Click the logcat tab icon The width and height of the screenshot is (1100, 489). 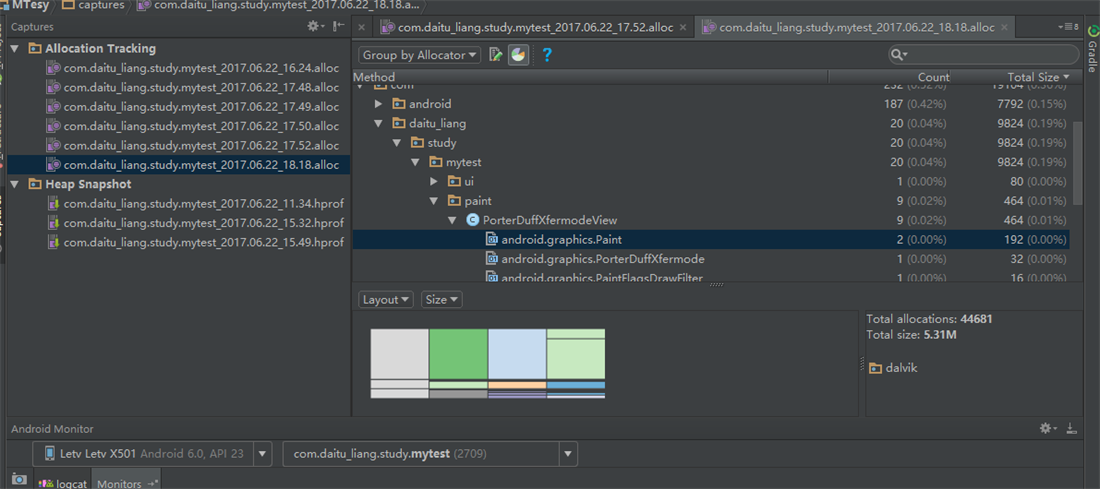46,483
